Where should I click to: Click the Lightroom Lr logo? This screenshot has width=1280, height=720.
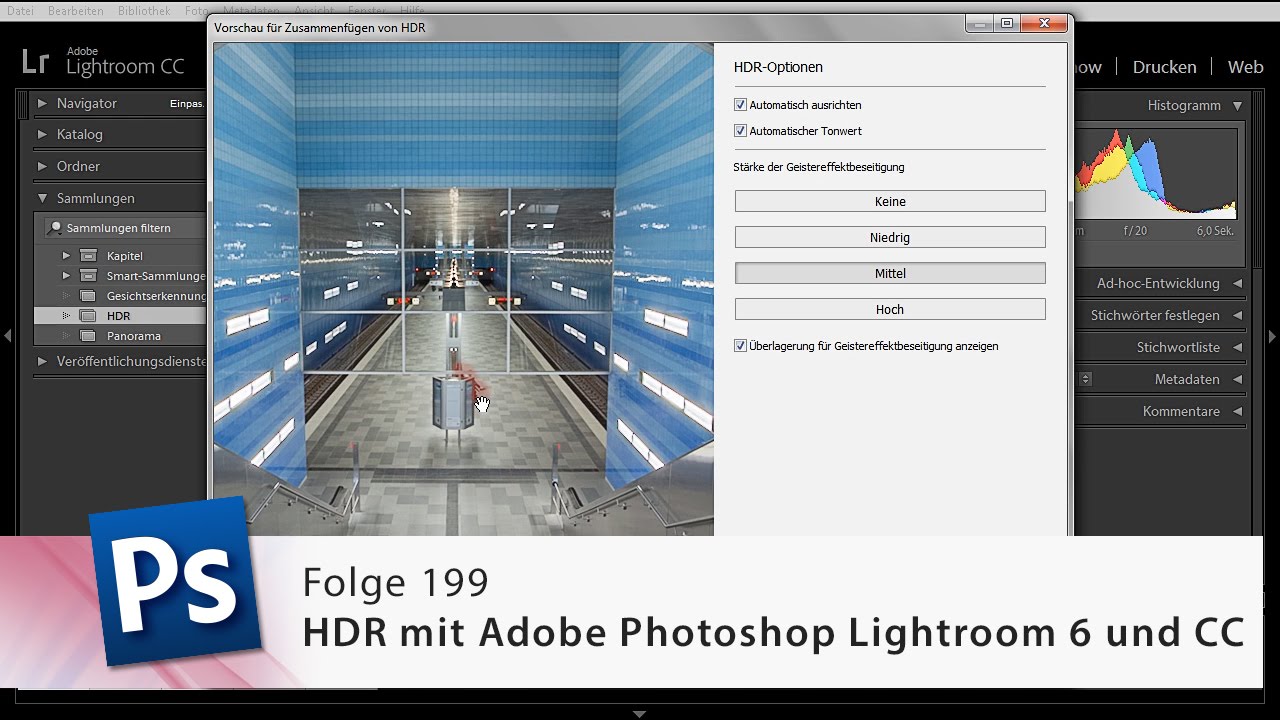coord(35,62)
